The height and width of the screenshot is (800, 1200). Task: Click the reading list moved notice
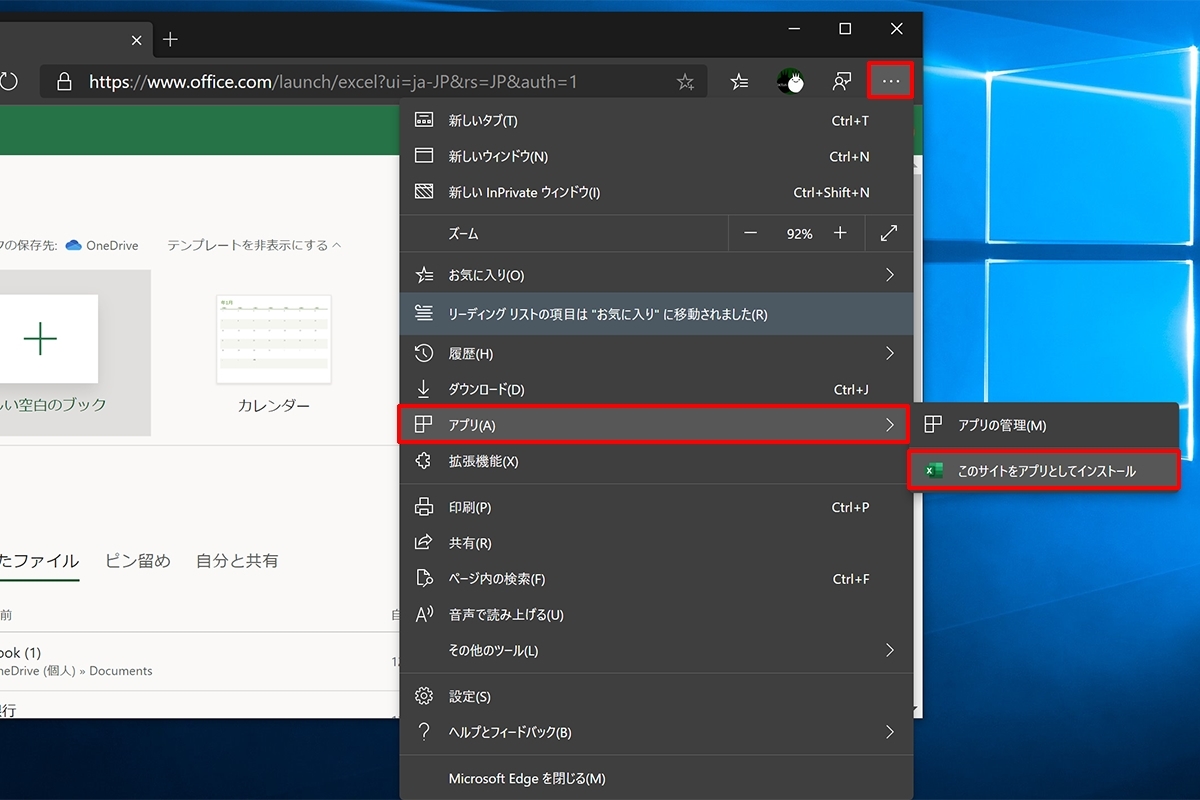[x=656, y=314]
